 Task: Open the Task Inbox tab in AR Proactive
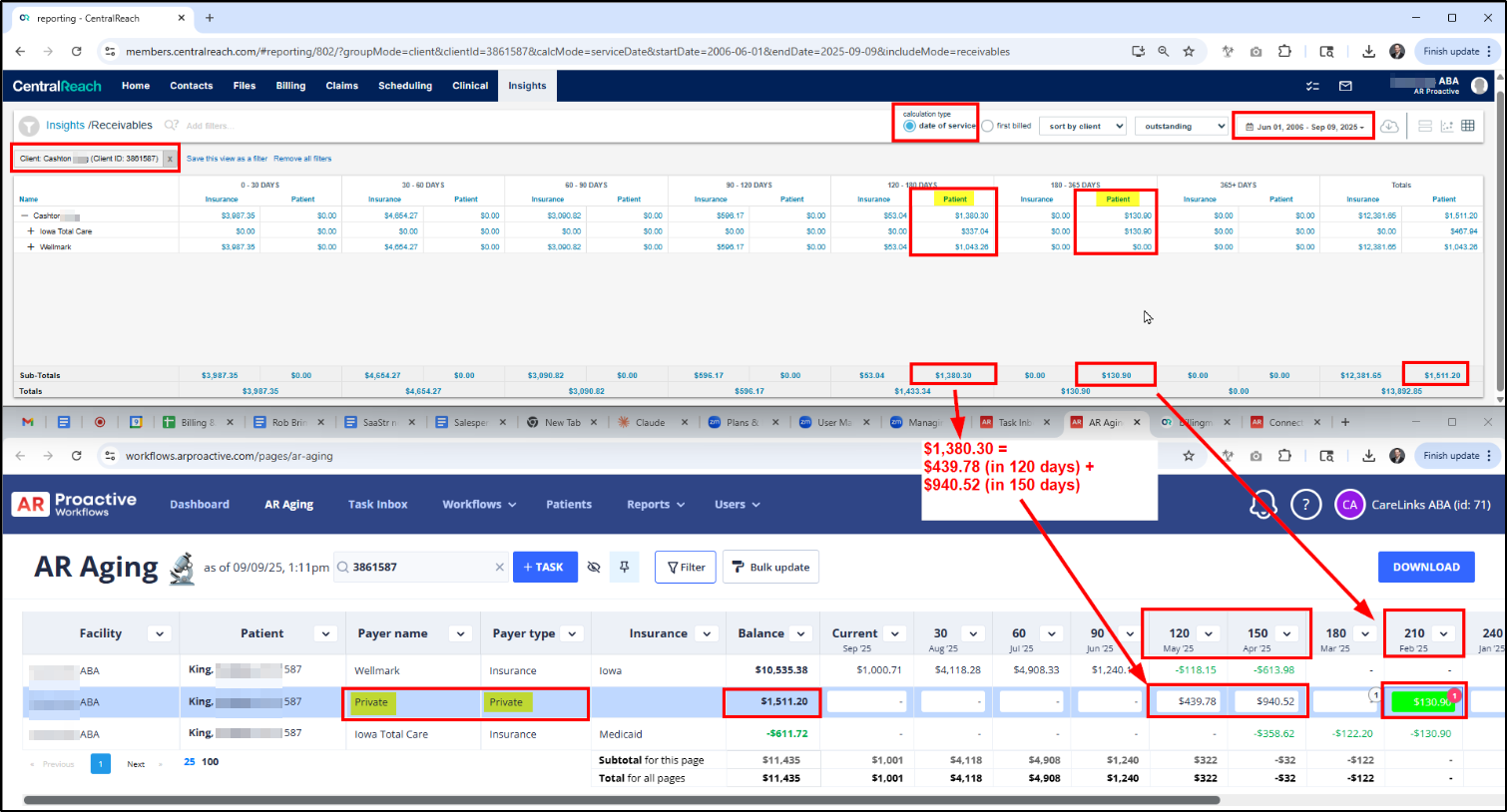point(377,505)
